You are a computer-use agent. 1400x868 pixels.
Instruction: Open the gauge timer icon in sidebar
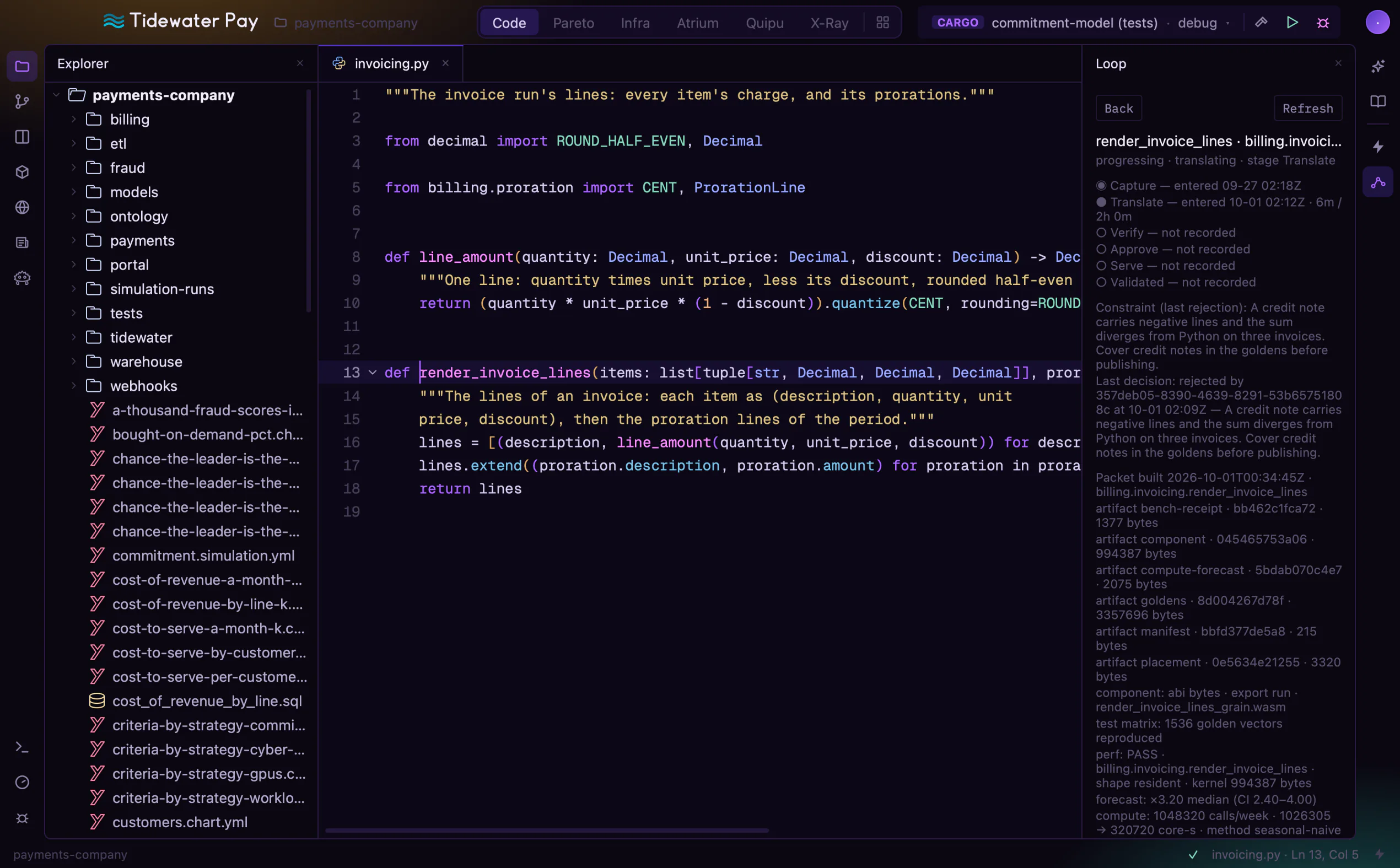tap(22, 783)
